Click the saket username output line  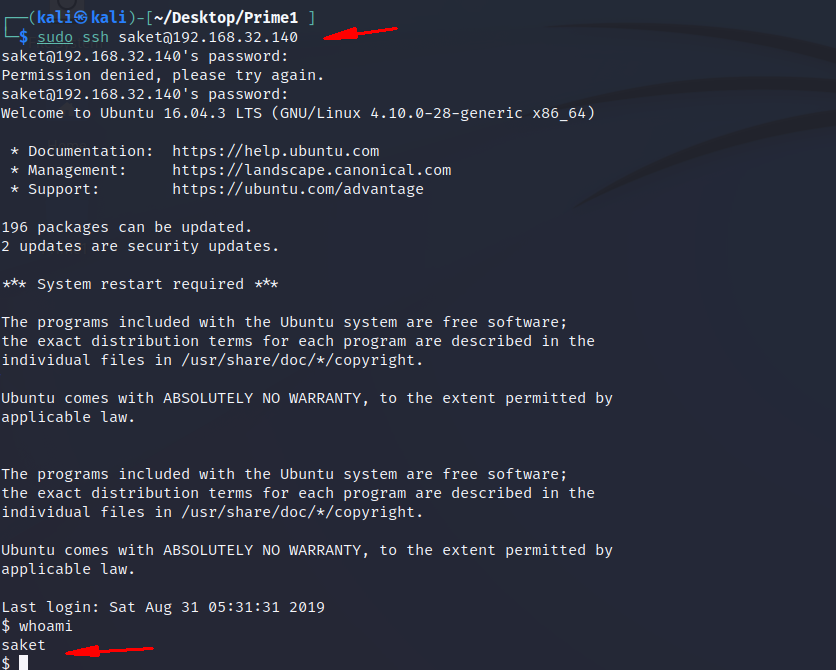[x=23, y=645]
